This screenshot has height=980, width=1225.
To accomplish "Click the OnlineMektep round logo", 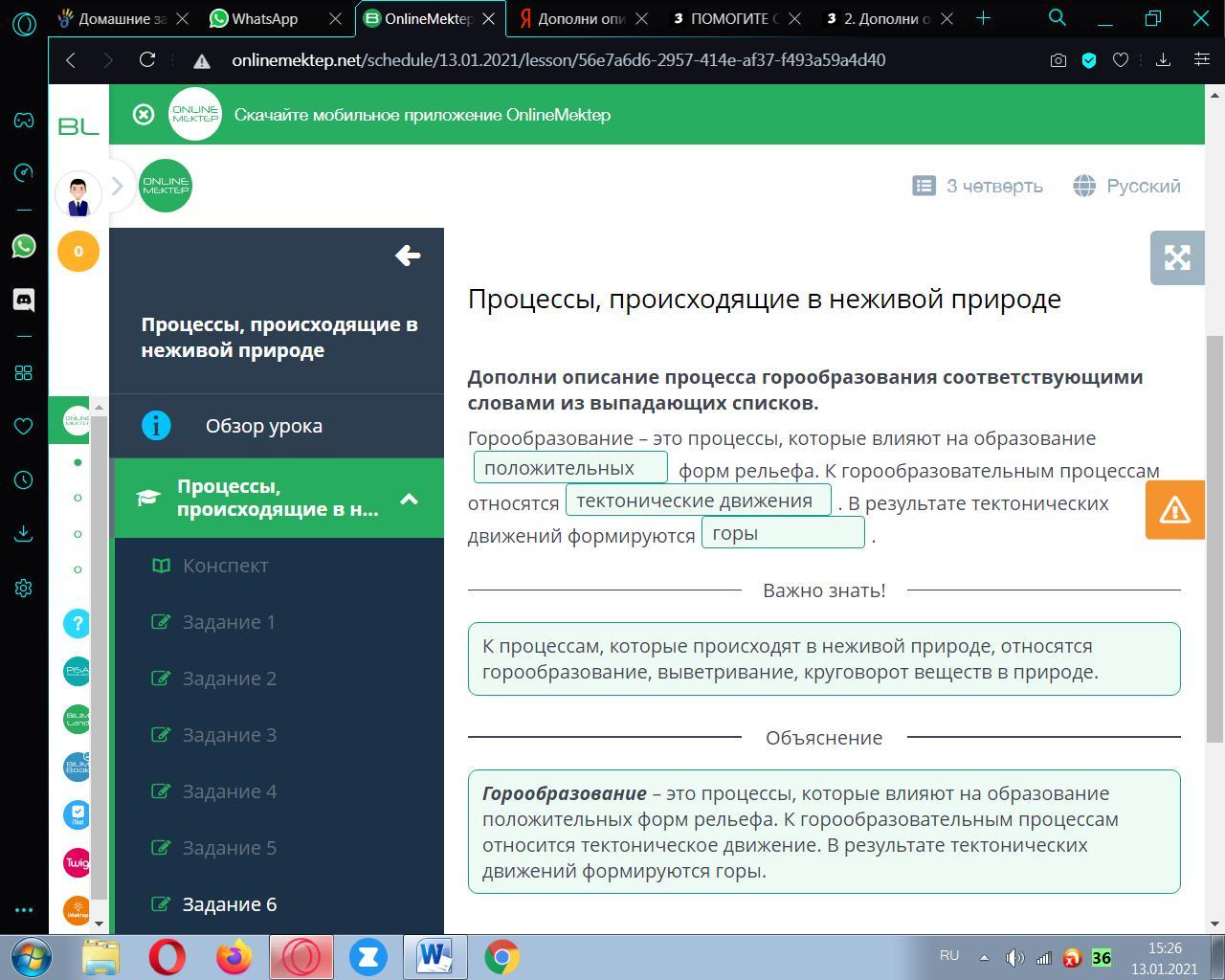I will [x=166, y=186].
